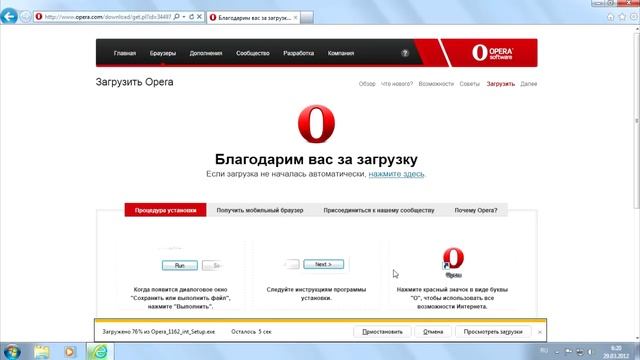Screen dimensions: 640x360
Task: Click the 'Что нового?' sub-navigation link
Action: 397,84
